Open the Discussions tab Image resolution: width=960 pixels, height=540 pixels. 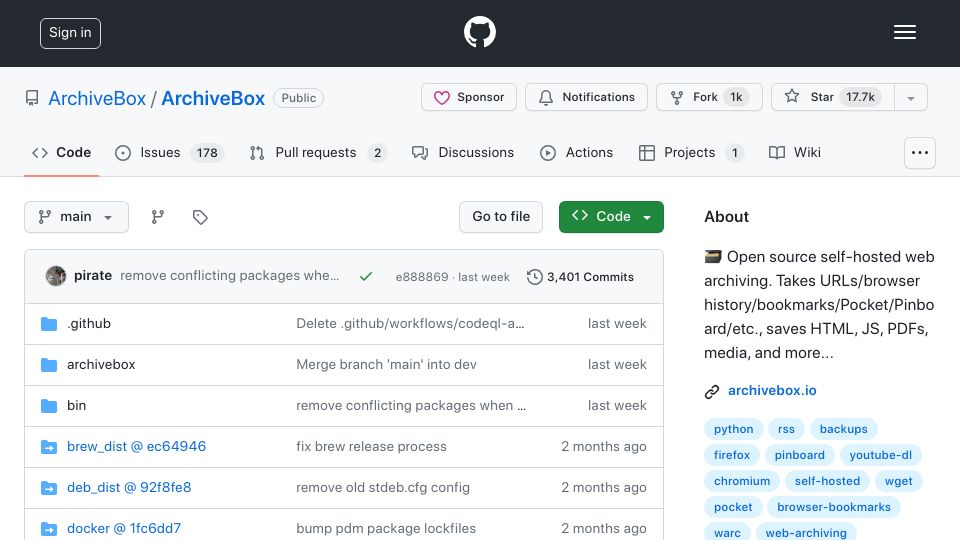click(x=463, y=152)
